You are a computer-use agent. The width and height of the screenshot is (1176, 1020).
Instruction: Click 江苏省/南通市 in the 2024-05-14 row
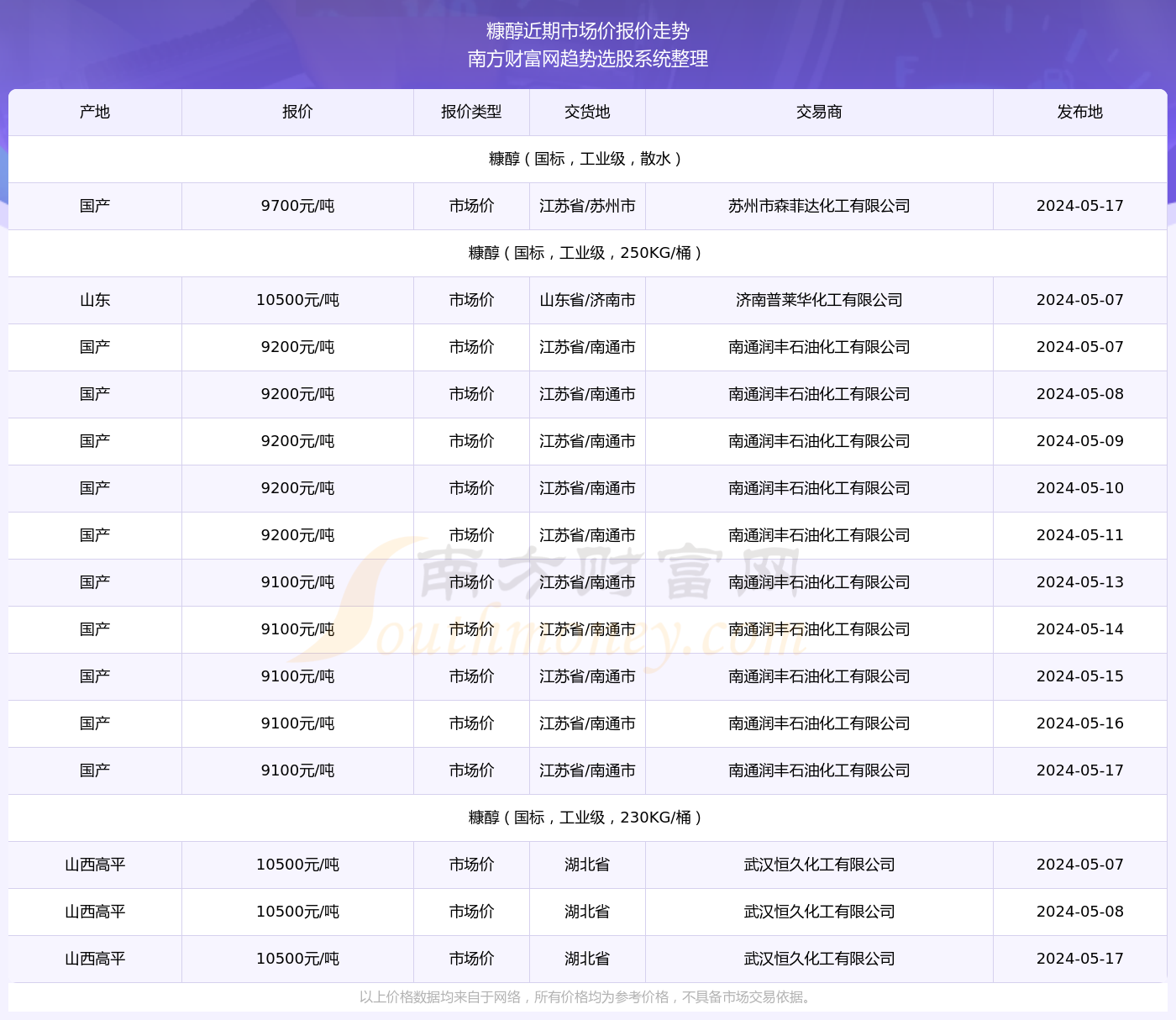[587, 629]
